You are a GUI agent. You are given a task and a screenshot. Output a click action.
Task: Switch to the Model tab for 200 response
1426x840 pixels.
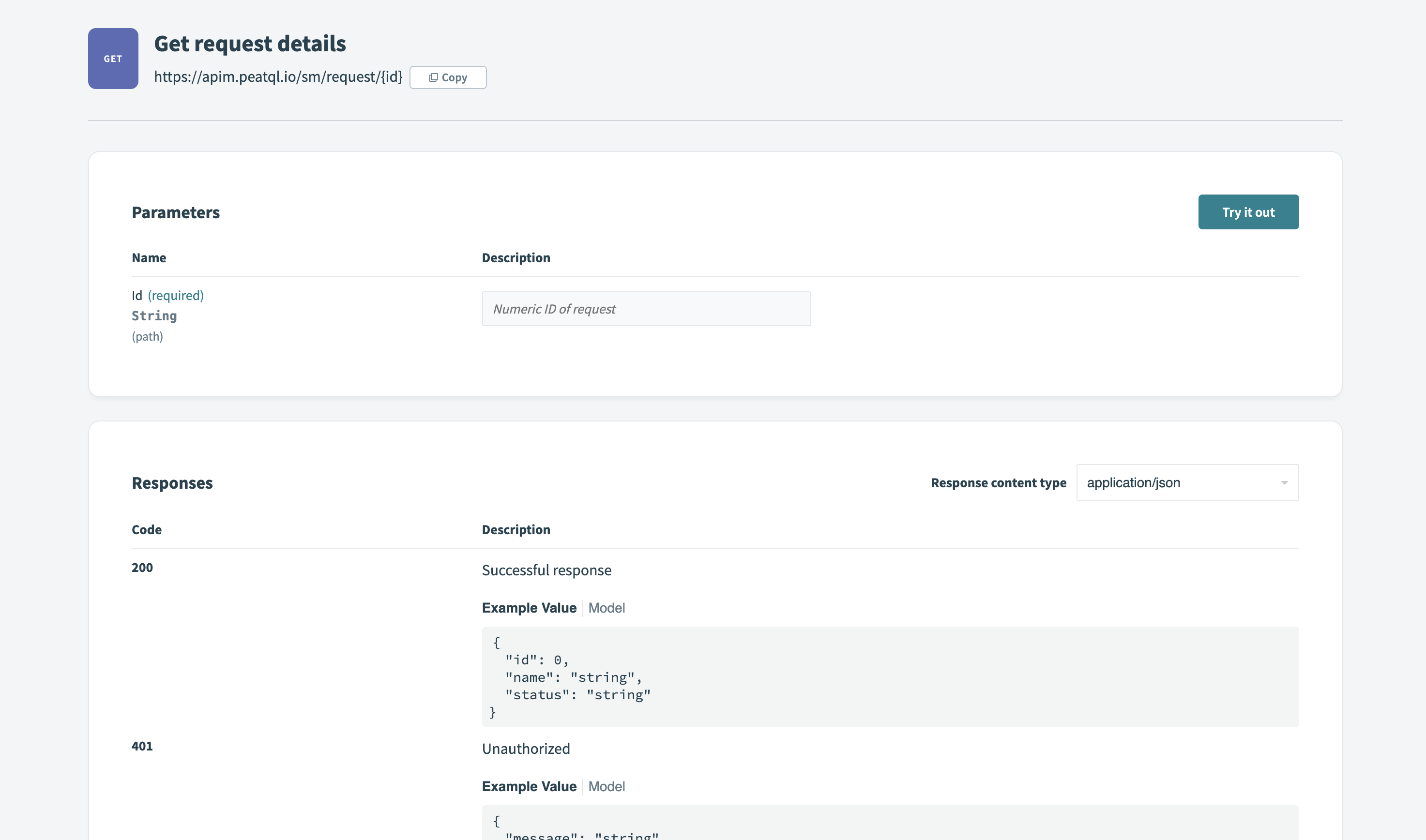(x=607, y=607)
